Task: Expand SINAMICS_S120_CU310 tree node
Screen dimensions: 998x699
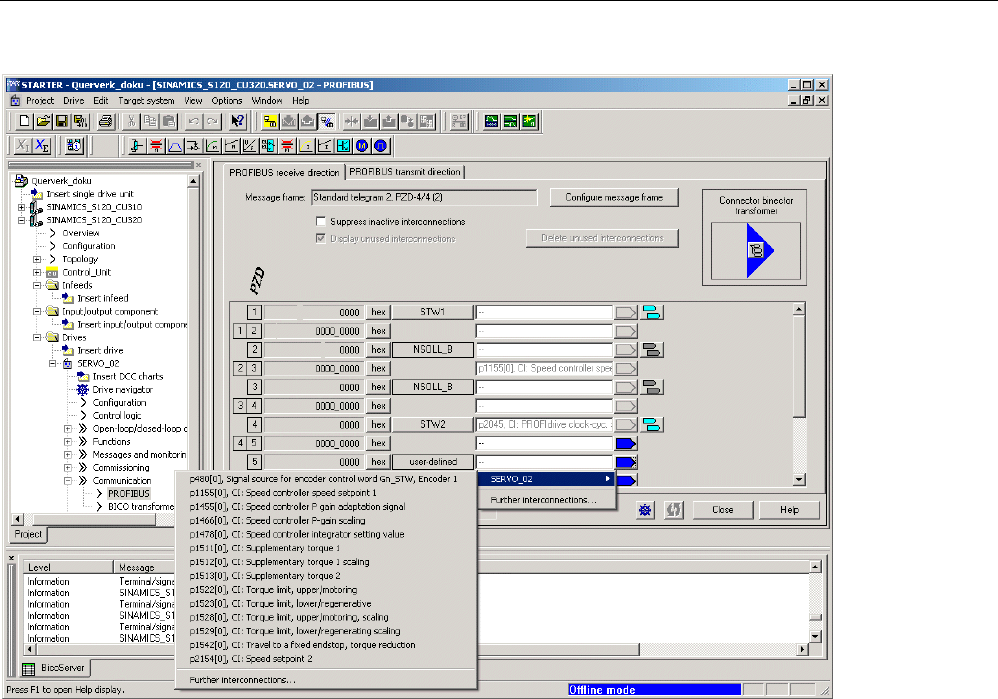Action: tap(22, 207)
